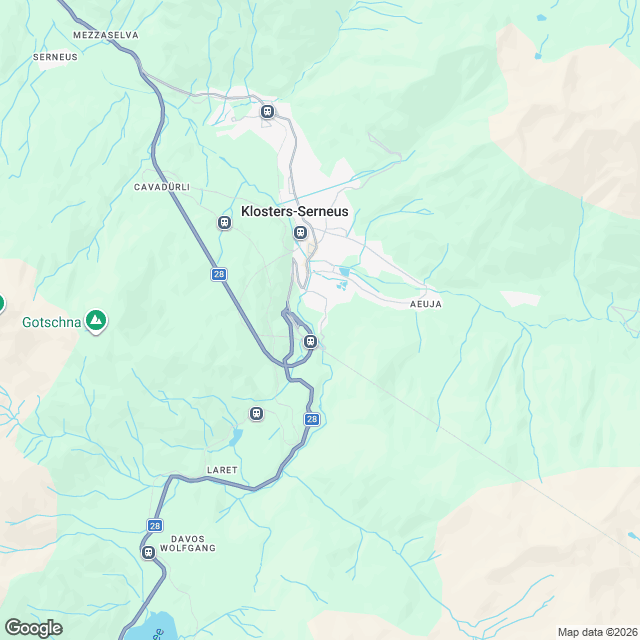640x640 pixels.
Task: Select the station icon below Klosters-Serneus label
Action: coord(300,233)
